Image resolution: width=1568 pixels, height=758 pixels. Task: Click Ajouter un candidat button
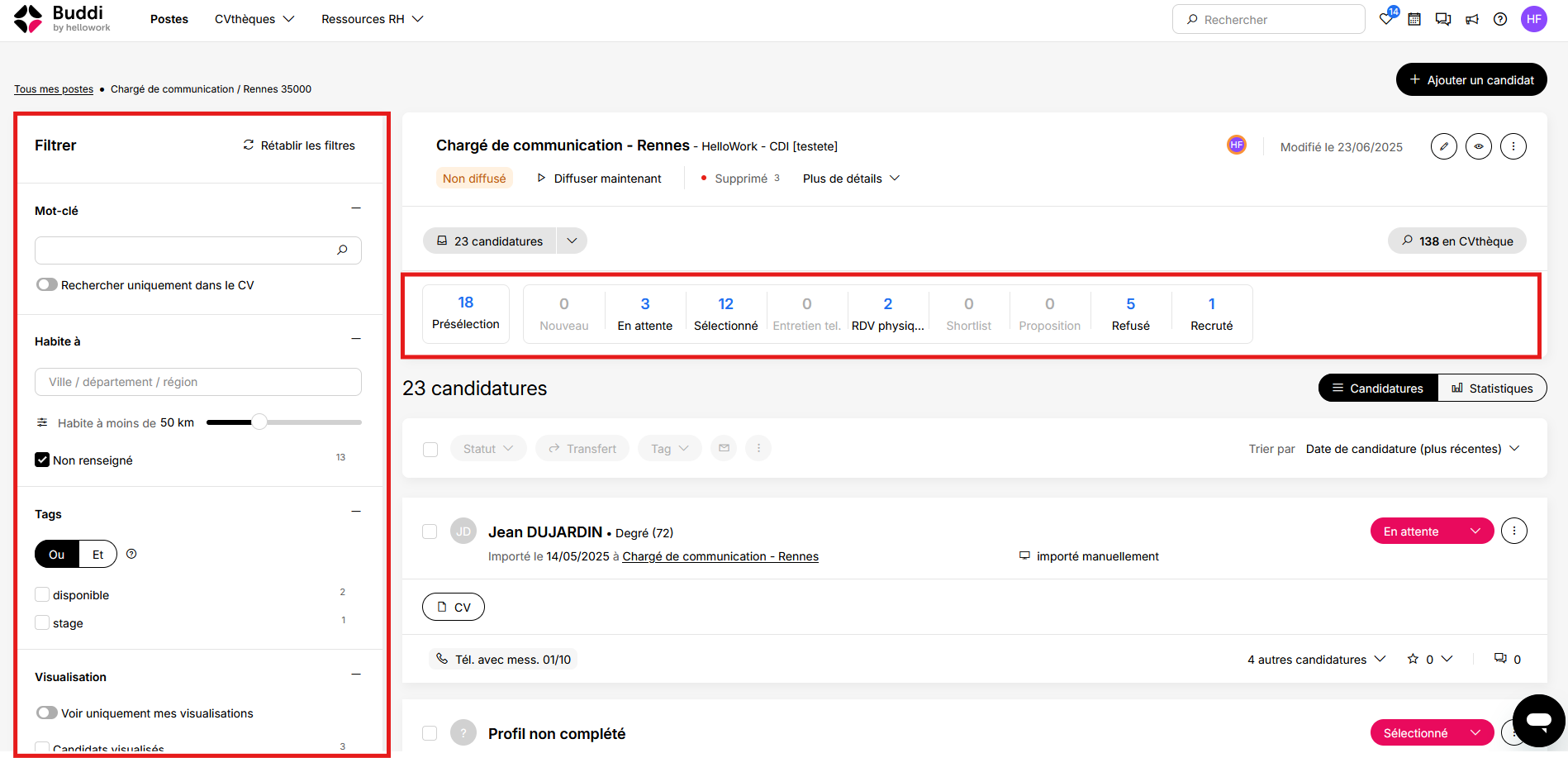pos(1471,79)
